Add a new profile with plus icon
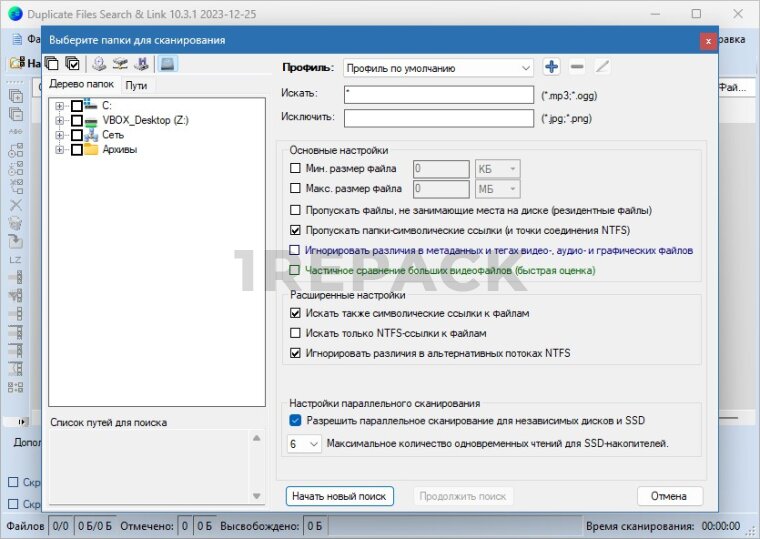The width and height of the screenshot is (760, 539). tap(551, 67)
